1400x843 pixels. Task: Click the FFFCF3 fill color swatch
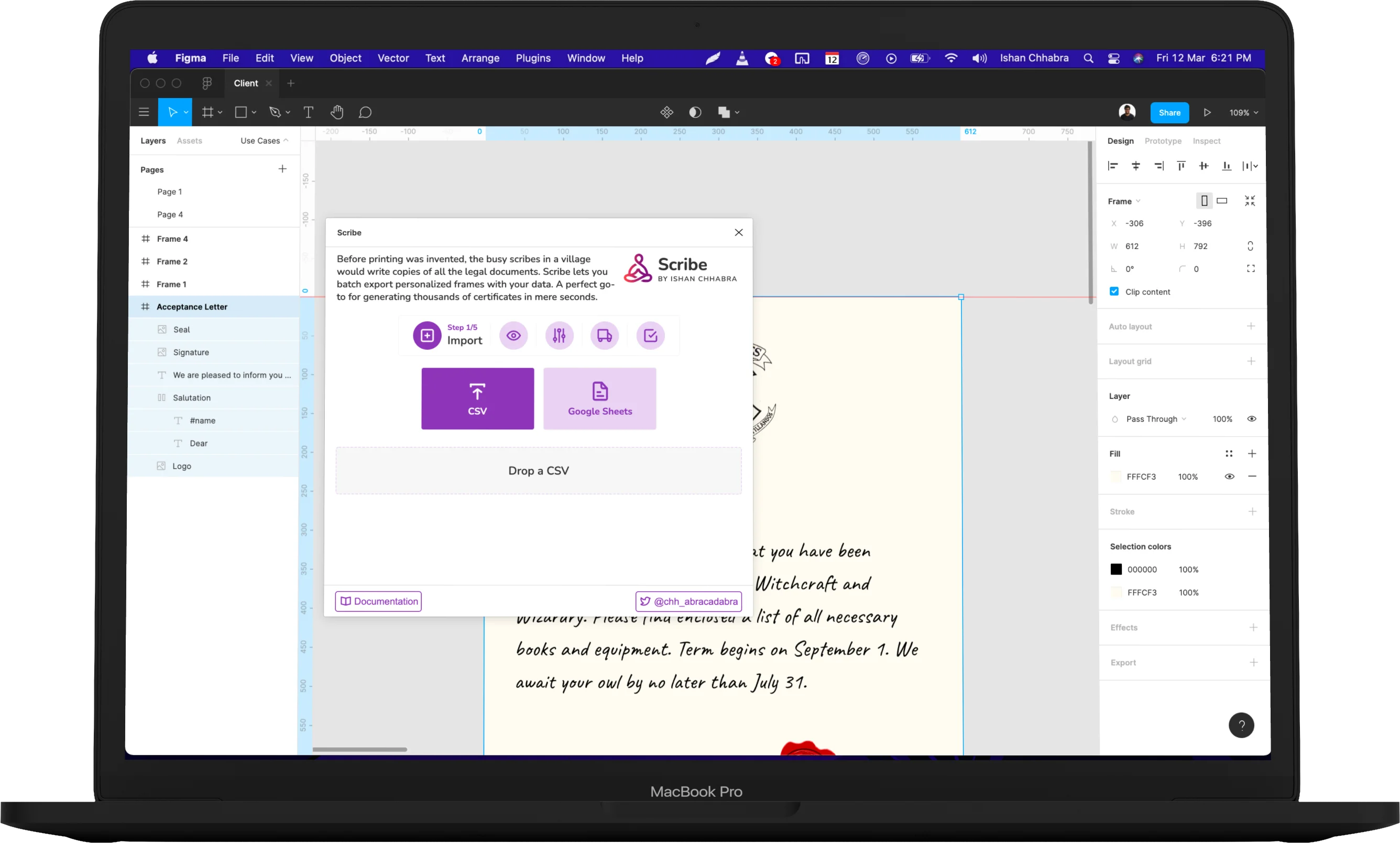(x=1115, y=477)
